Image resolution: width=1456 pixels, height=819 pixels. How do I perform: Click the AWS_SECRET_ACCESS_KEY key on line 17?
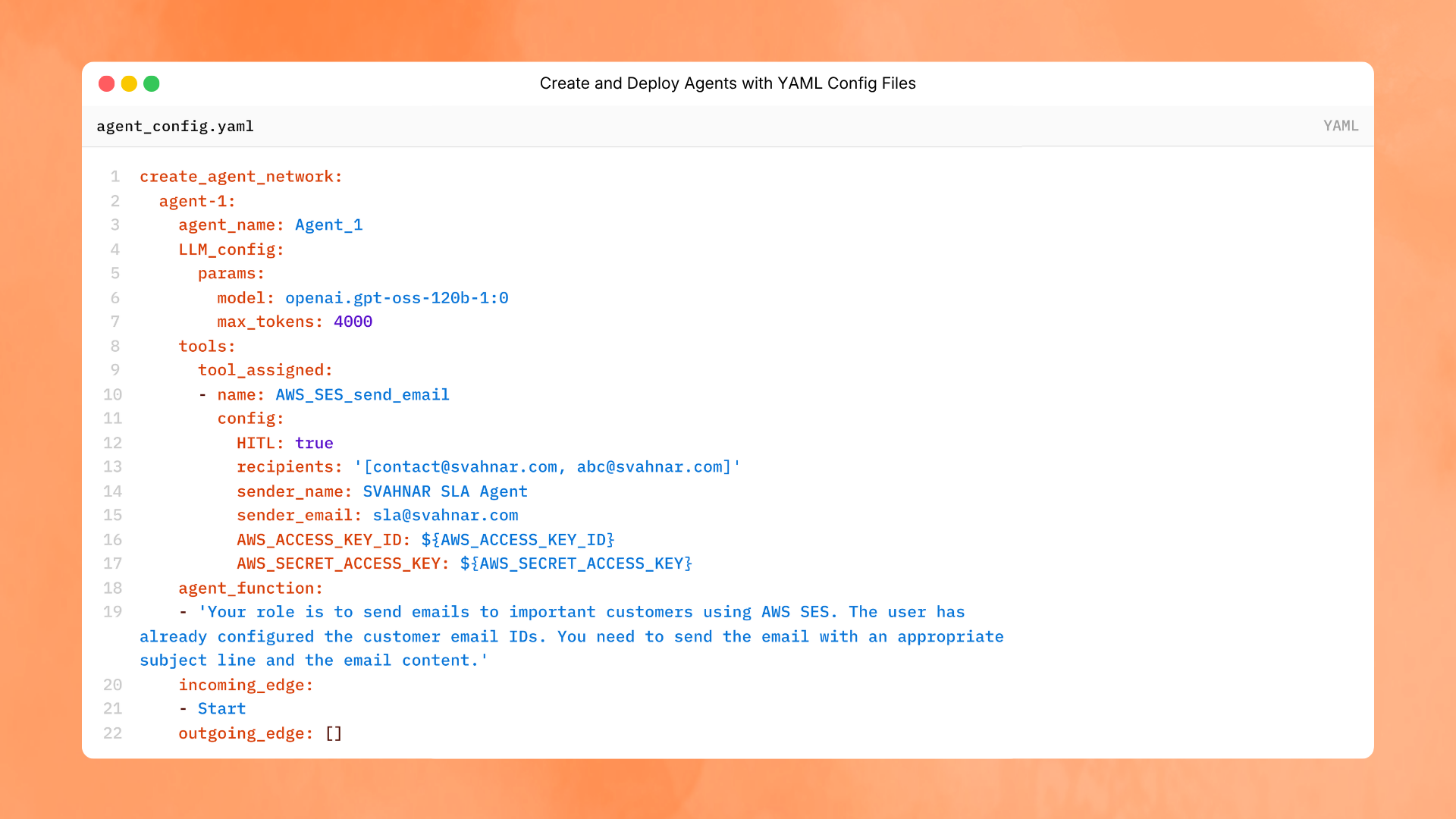tap(344, 563)
